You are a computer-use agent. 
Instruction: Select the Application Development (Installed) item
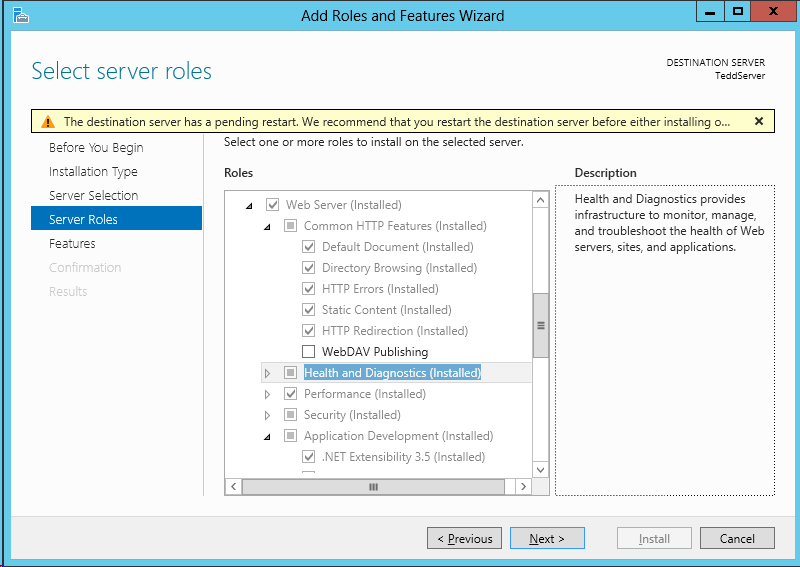click(398, 436)
